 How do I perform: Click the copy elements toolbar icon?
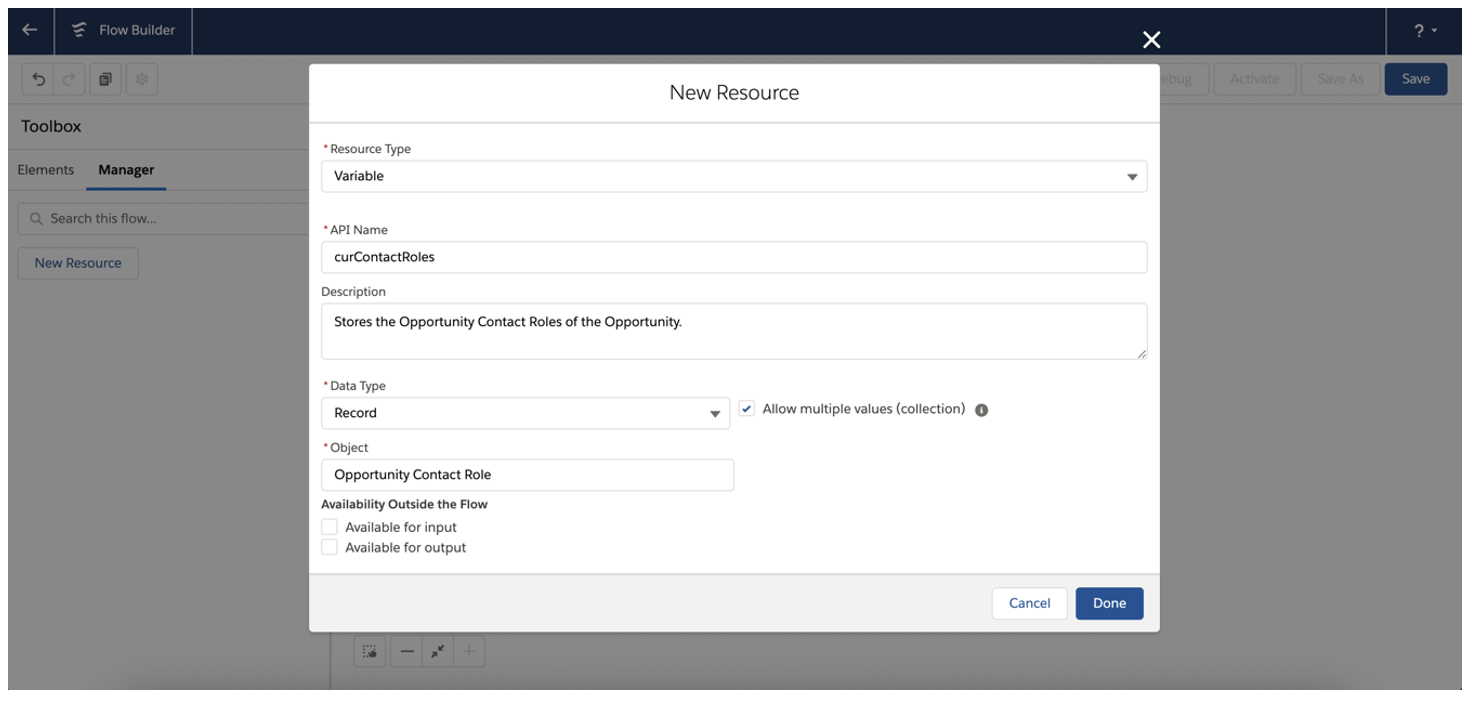pos(105,79)
